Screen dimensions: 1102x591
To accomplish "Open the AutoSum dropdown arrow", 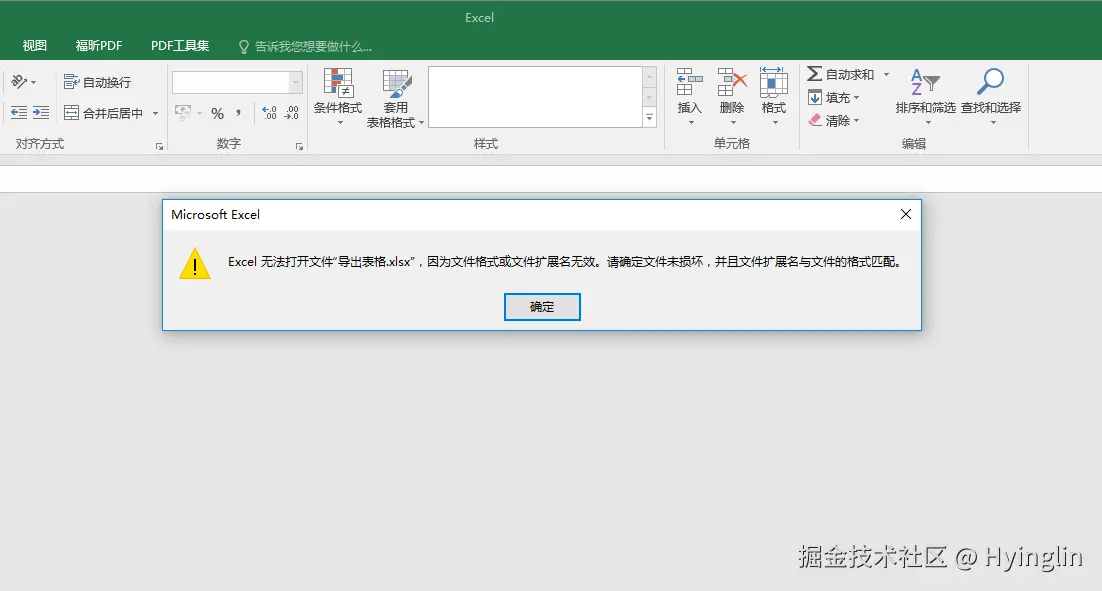I will tap(886, 74).
